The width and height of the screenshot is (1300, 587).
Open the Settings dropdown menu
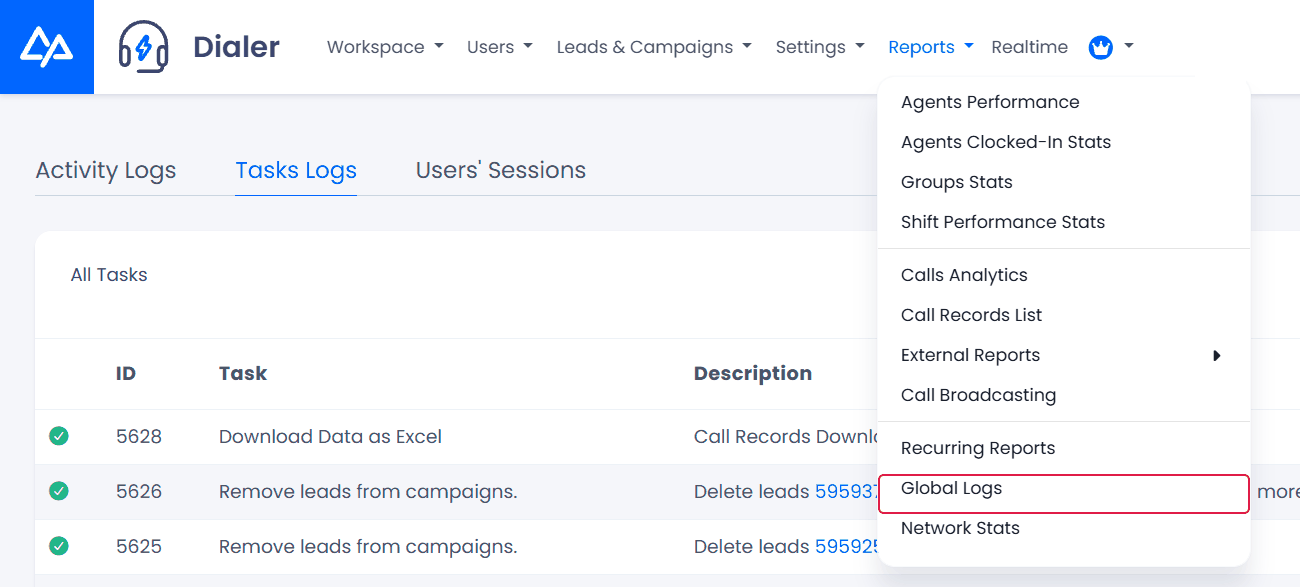820,47
